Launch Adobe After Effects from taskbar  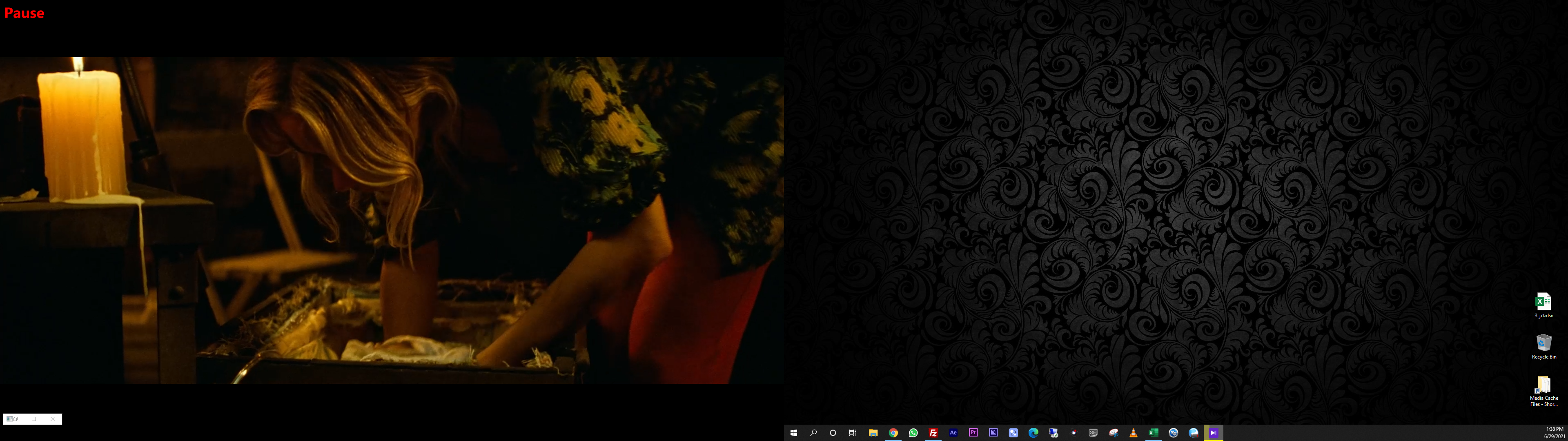(953, 433)
